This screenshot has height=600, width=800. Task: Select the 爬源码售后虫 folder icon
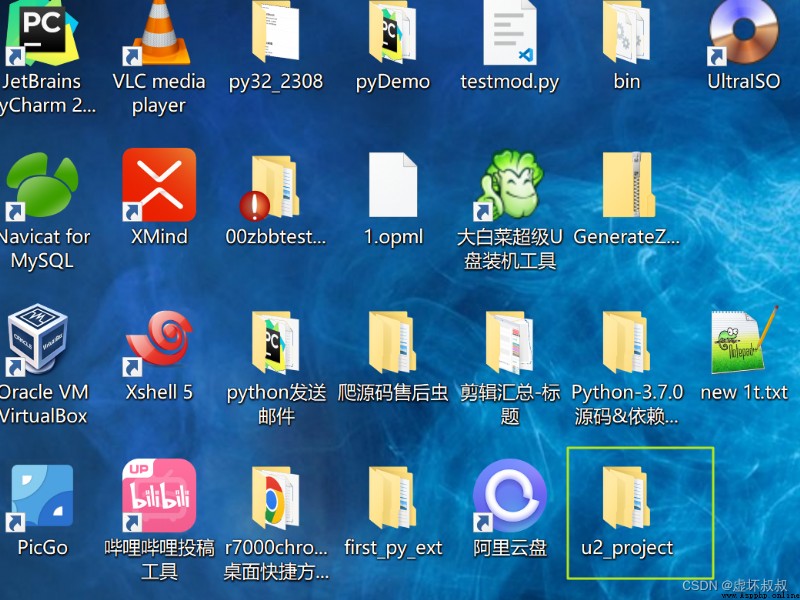click(x=392, y=342)
